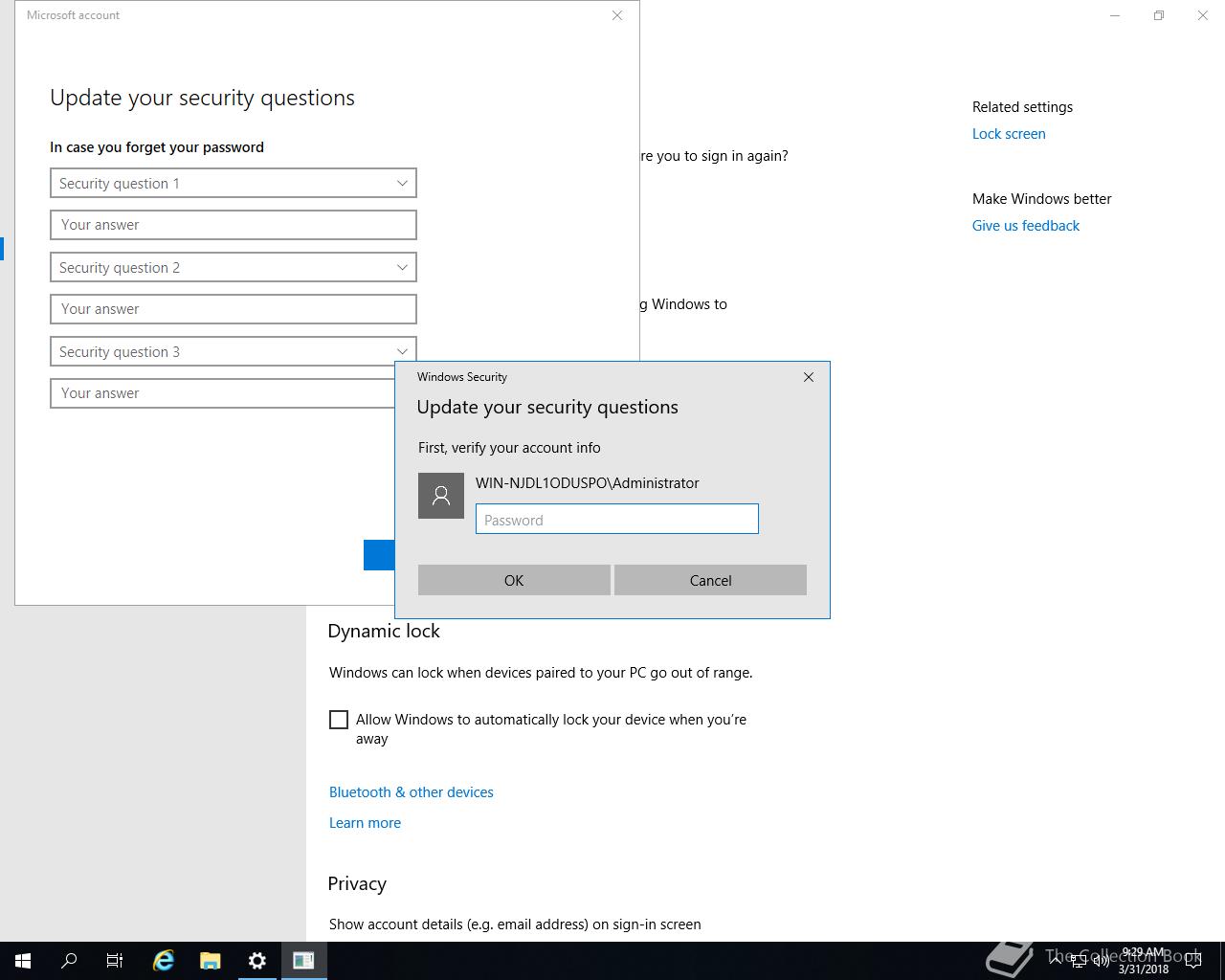Click the Privacy heading
Screen dimensions: 1225x980
coord(357,883)
